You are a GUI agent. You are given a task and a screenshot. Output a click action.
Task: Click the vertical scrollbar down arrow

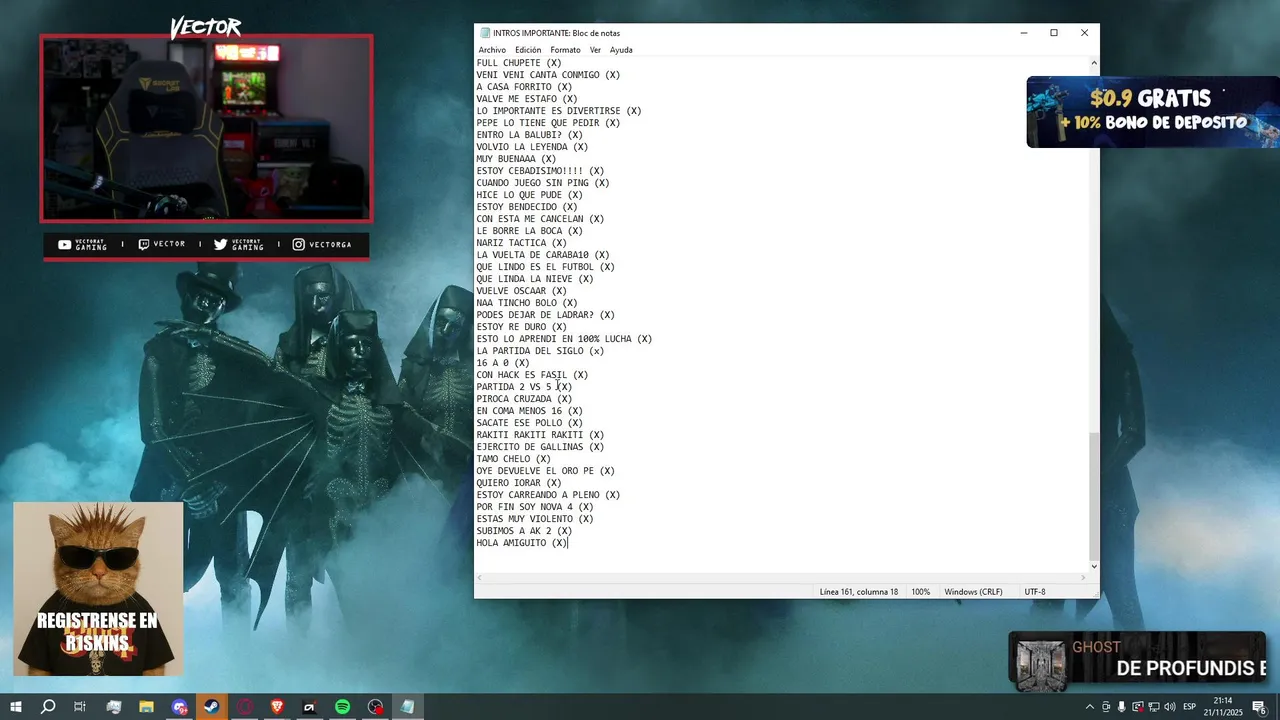click(x=1093, y=566)
